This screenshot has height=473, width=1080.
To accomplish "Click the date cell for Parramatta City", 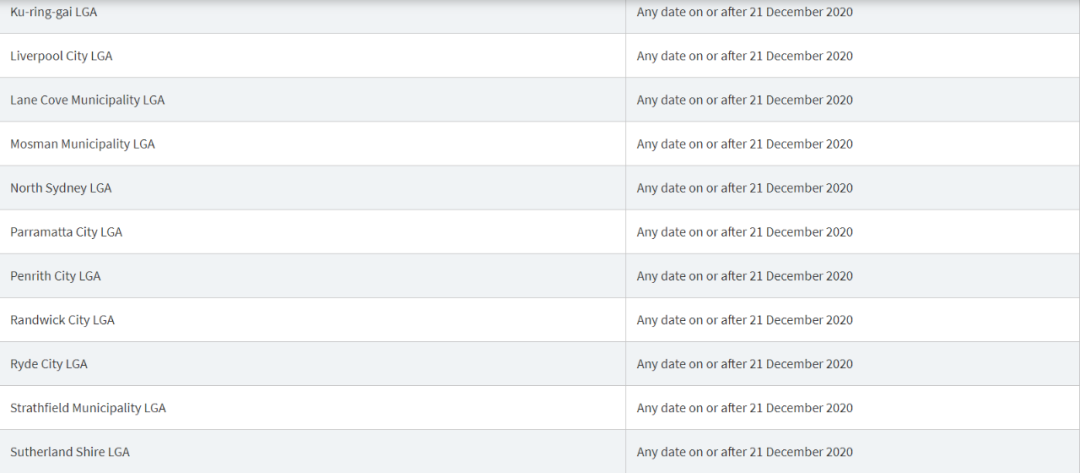I will tap(853, 232).
